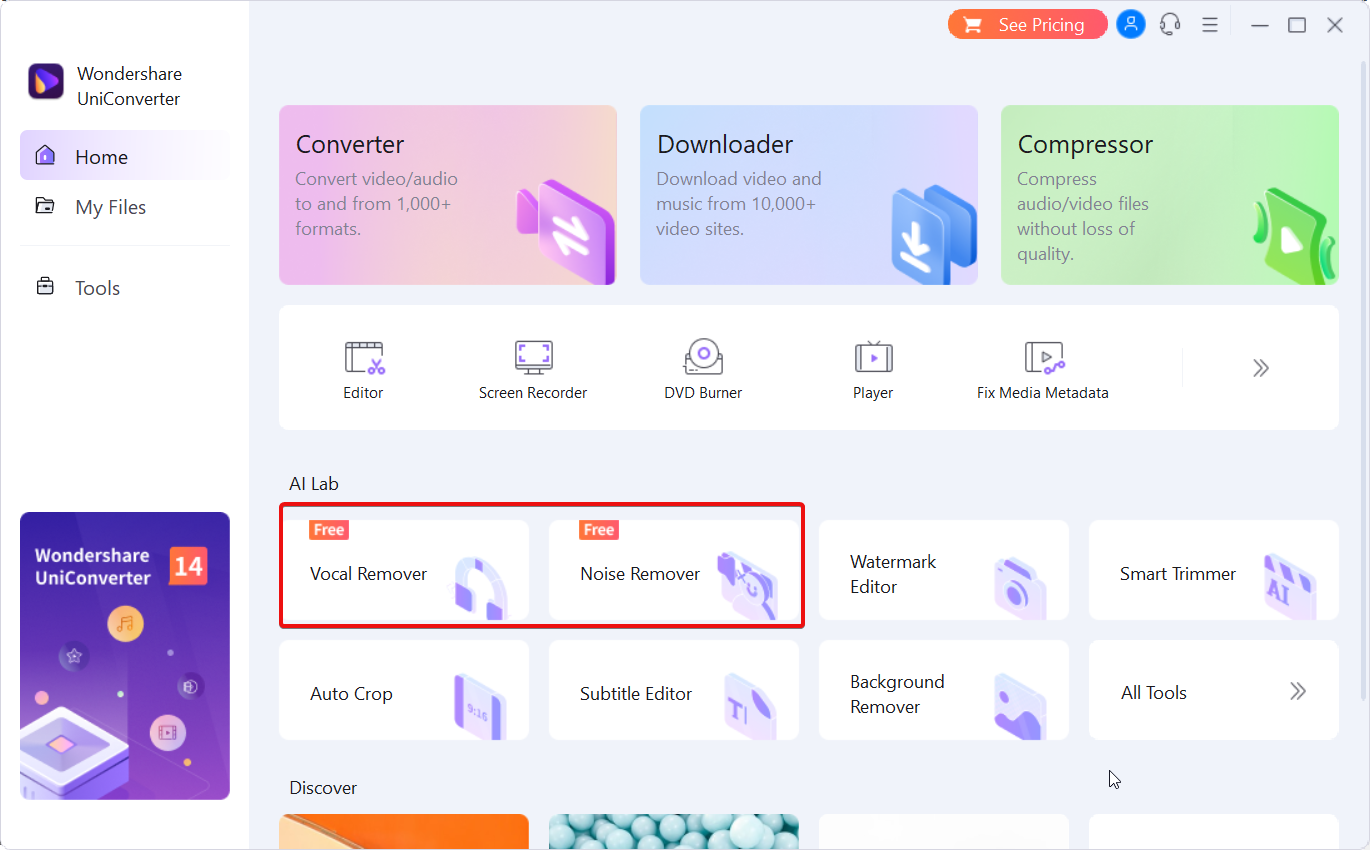The width and height of the screenshot is (1370, 850).
Task: Open the hamburger main menu
Action: (x=1210, y=25)
